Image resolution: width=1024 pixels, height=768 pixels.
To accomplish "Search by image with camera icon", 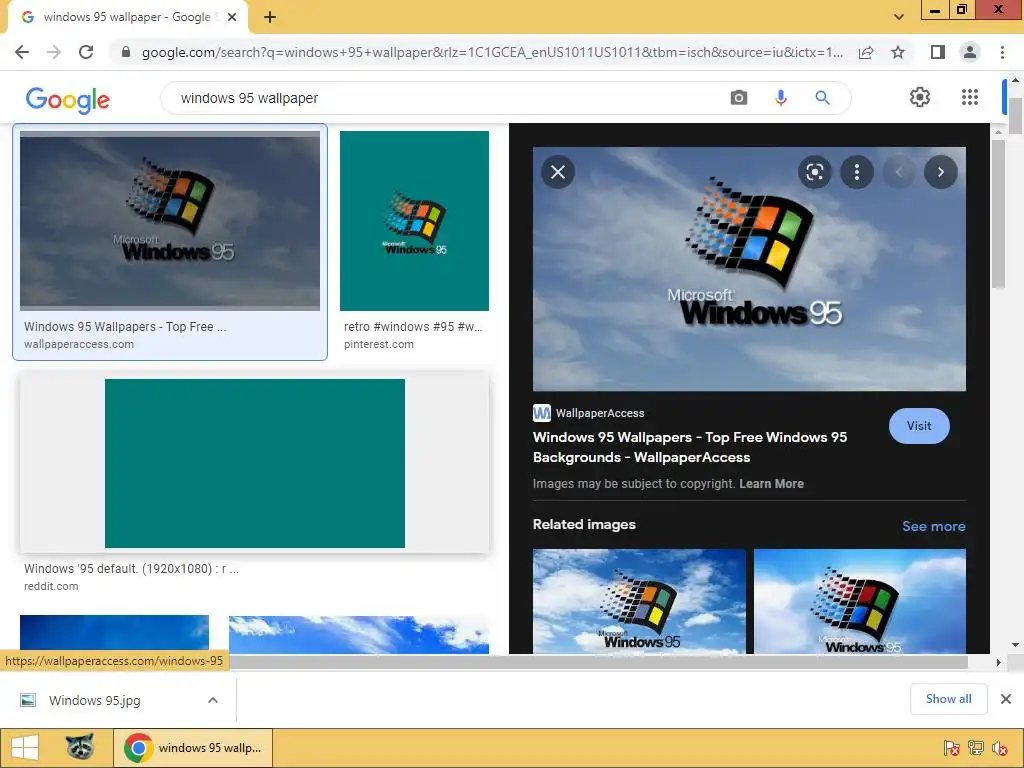I will click(x=739, y=98).
